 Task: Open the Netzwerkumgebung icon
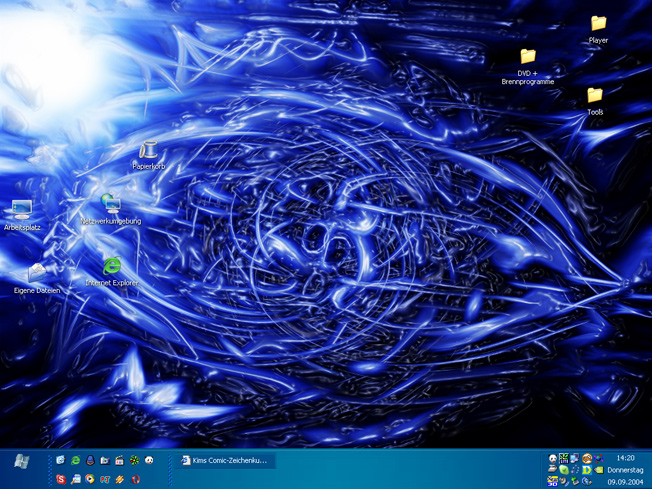[x=111, y=204]
